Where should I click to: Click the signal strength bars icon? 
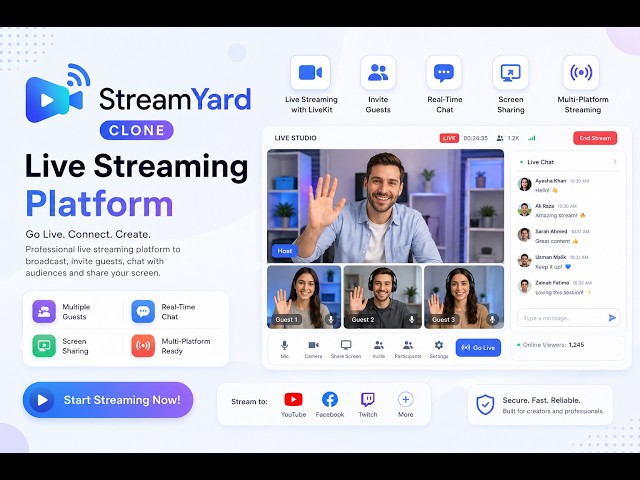pos(531,138)
